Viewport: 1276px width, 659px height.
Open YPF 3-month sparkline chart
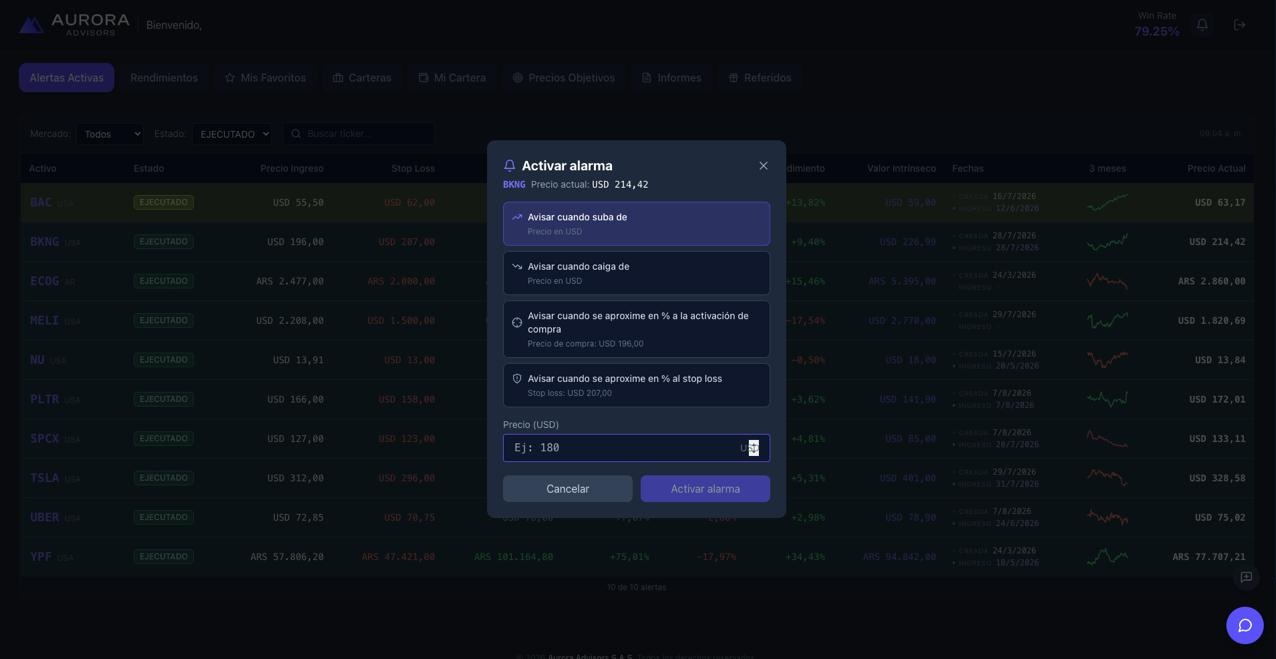coord(1107,557)
